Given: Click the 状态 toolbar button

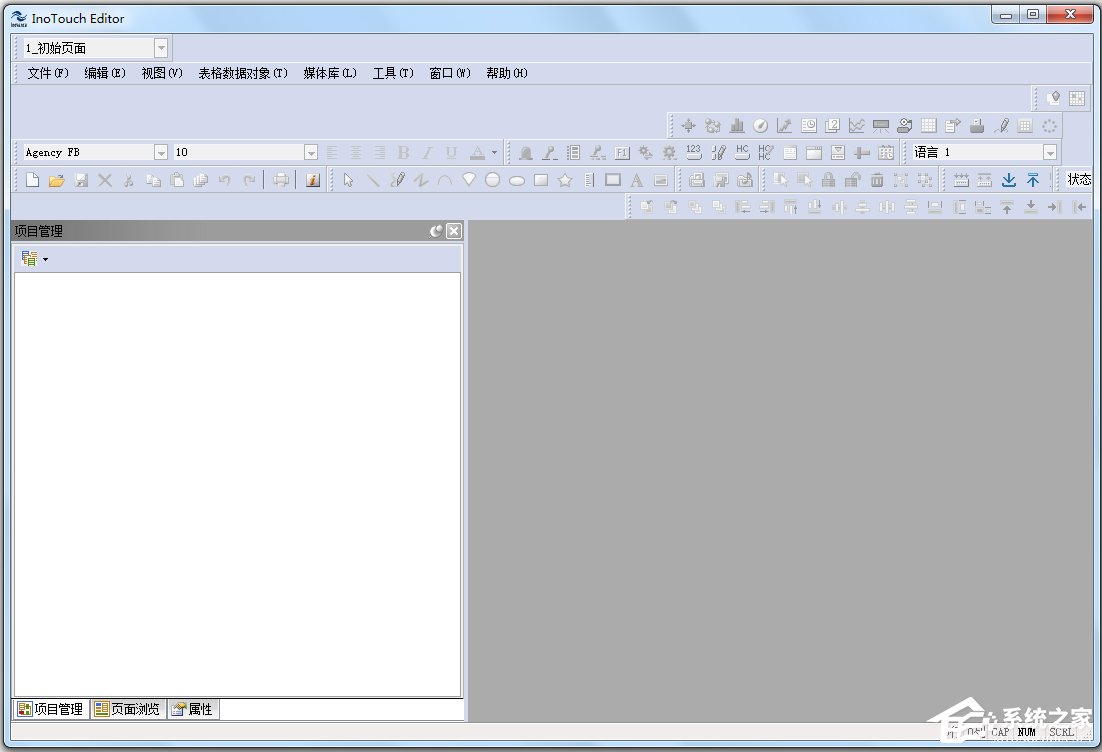Looking at the screenshot, I should pos(1079,180).
